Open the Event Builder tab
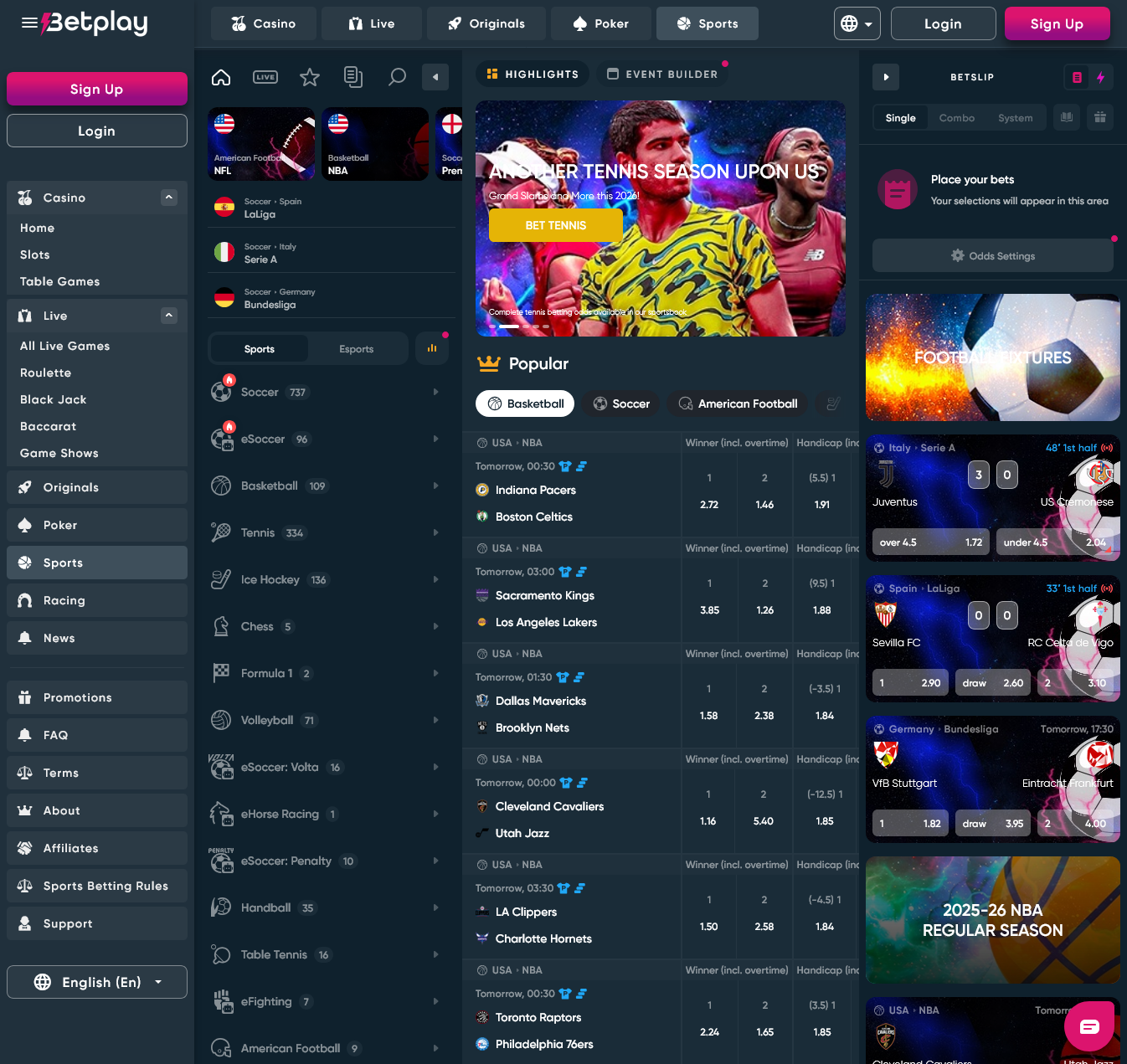The width and height of the screenshot is (1127, 1064). (x=662, y=74)
